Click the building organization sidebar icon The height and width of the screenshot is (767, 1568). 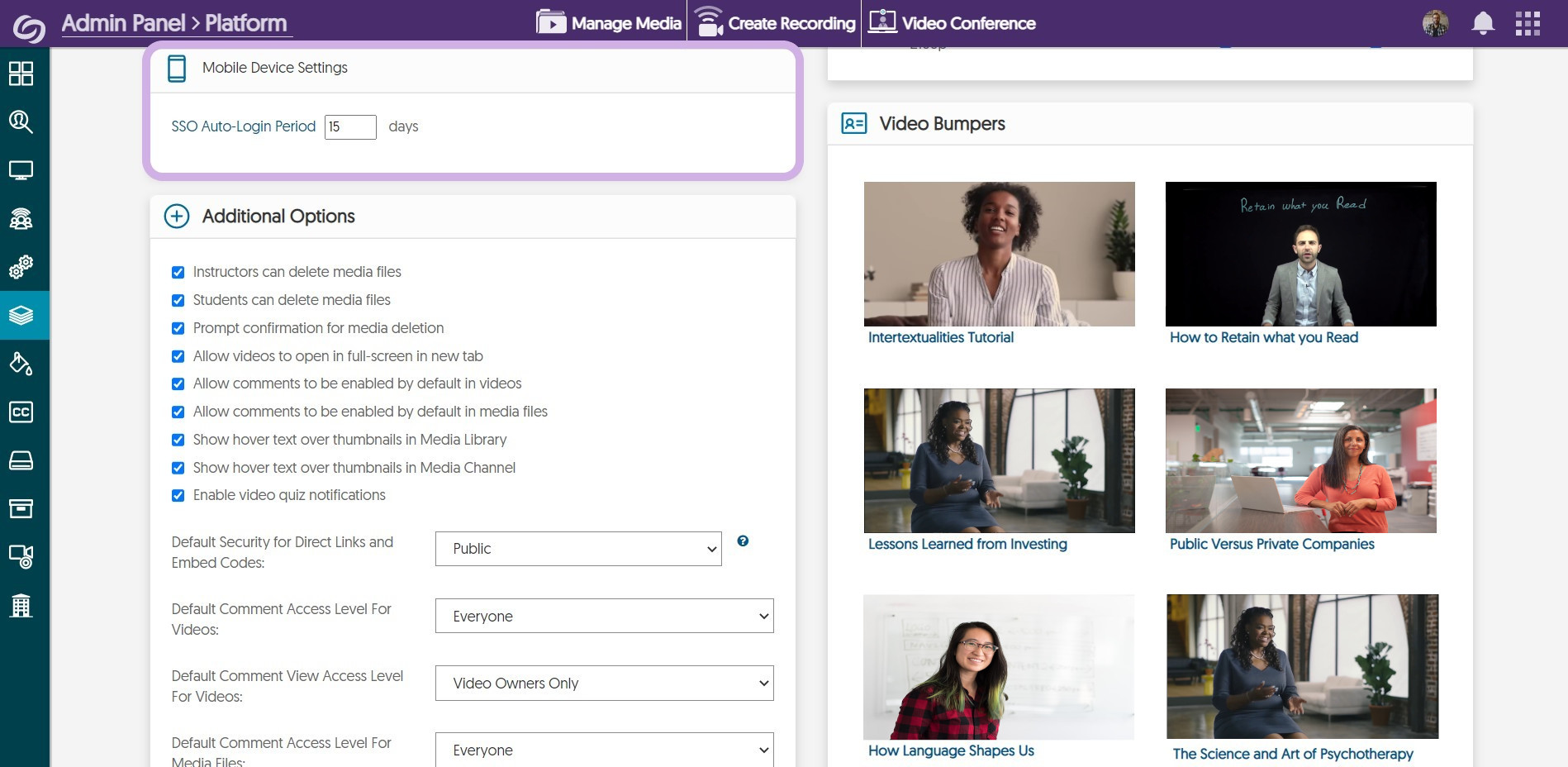pos(21,606)
